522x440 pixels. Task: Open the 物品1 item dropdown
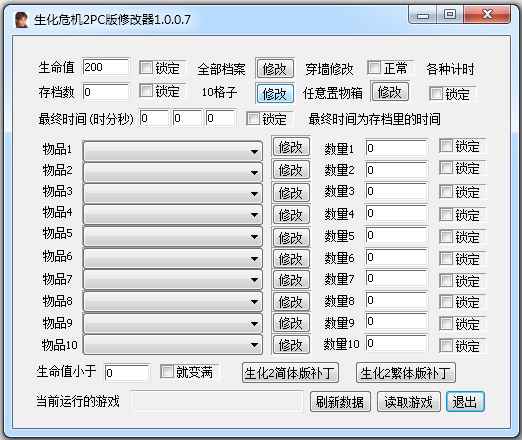click(x=173, y=151)
